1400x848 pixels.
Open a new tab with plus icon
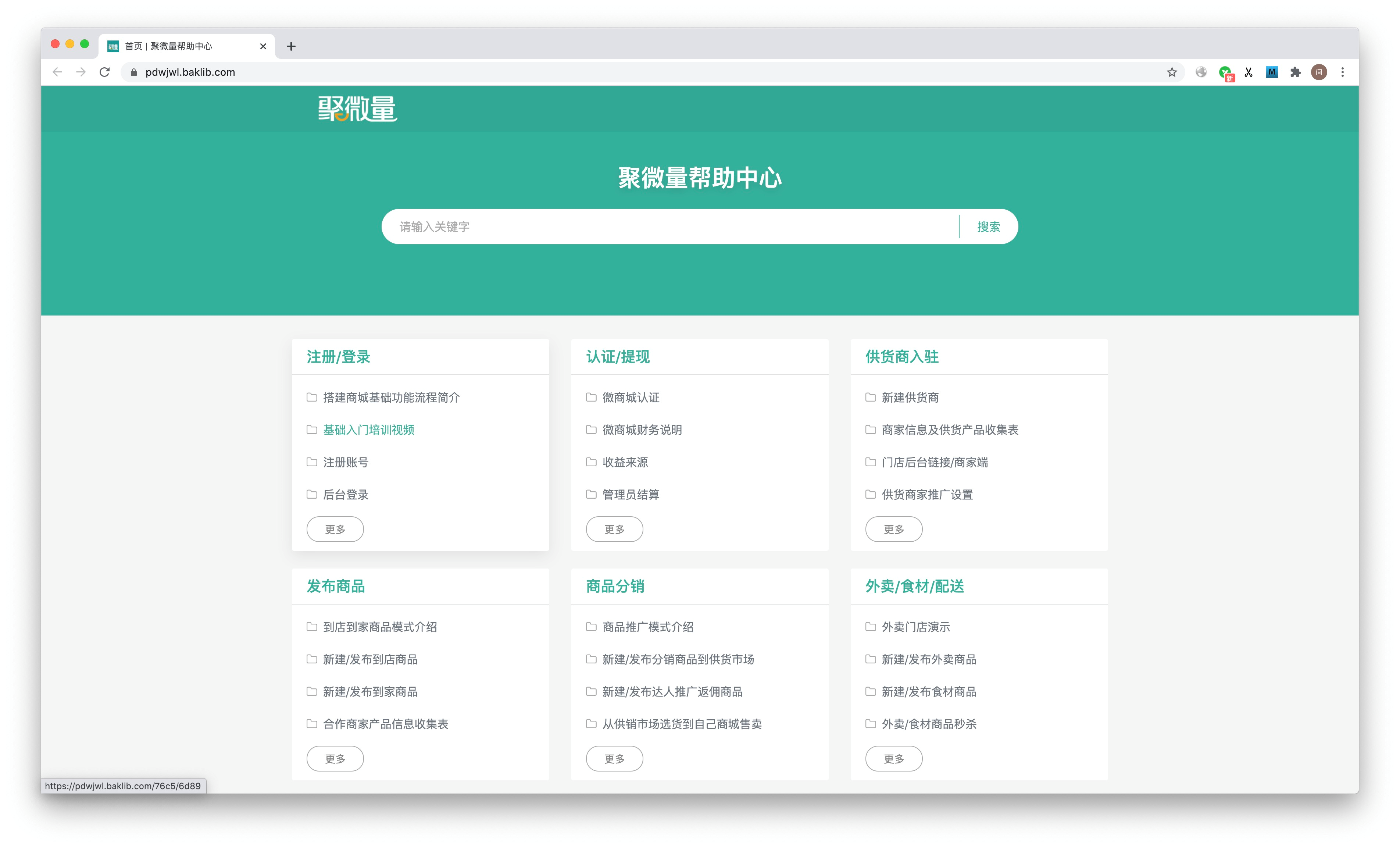291,47
